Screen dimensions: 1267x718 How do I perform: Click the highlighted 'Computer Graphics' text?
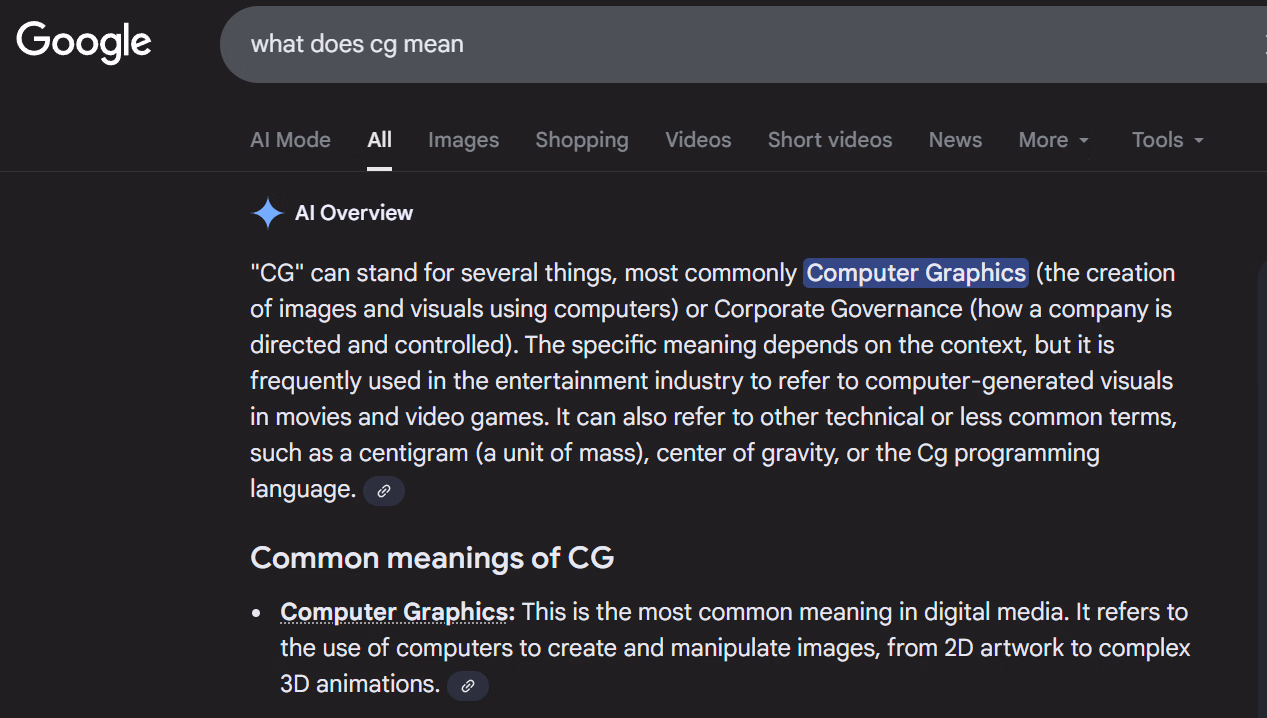[916, 273]
